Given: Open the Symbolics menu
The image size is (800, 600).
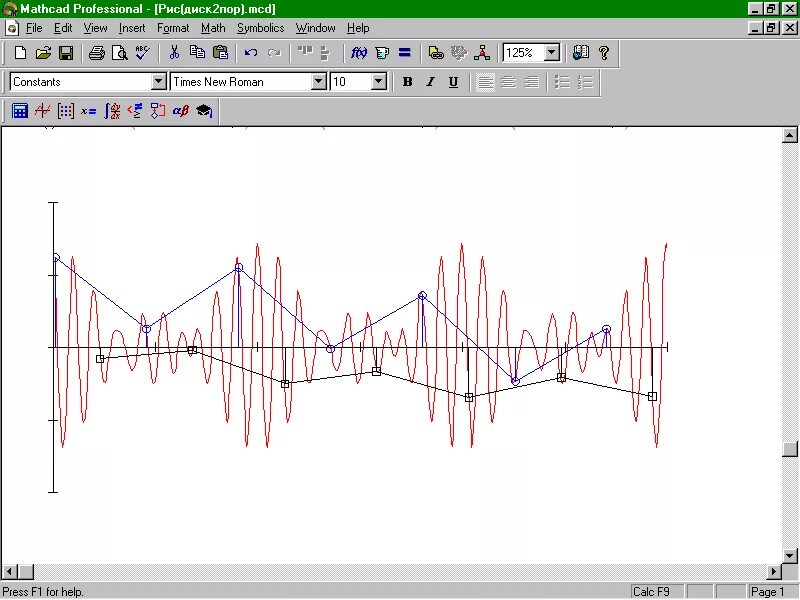Looking at the screenshot, I should pyautogui.click(x=260, y=28).
